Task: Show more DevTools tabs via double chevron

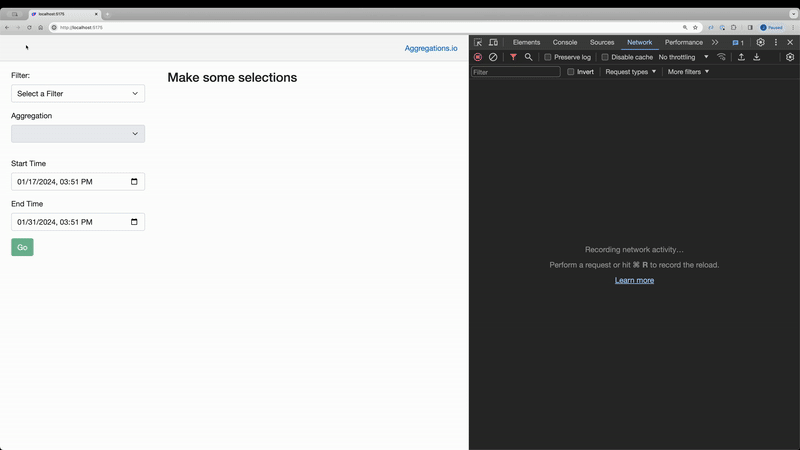Action: click(715, 42)
